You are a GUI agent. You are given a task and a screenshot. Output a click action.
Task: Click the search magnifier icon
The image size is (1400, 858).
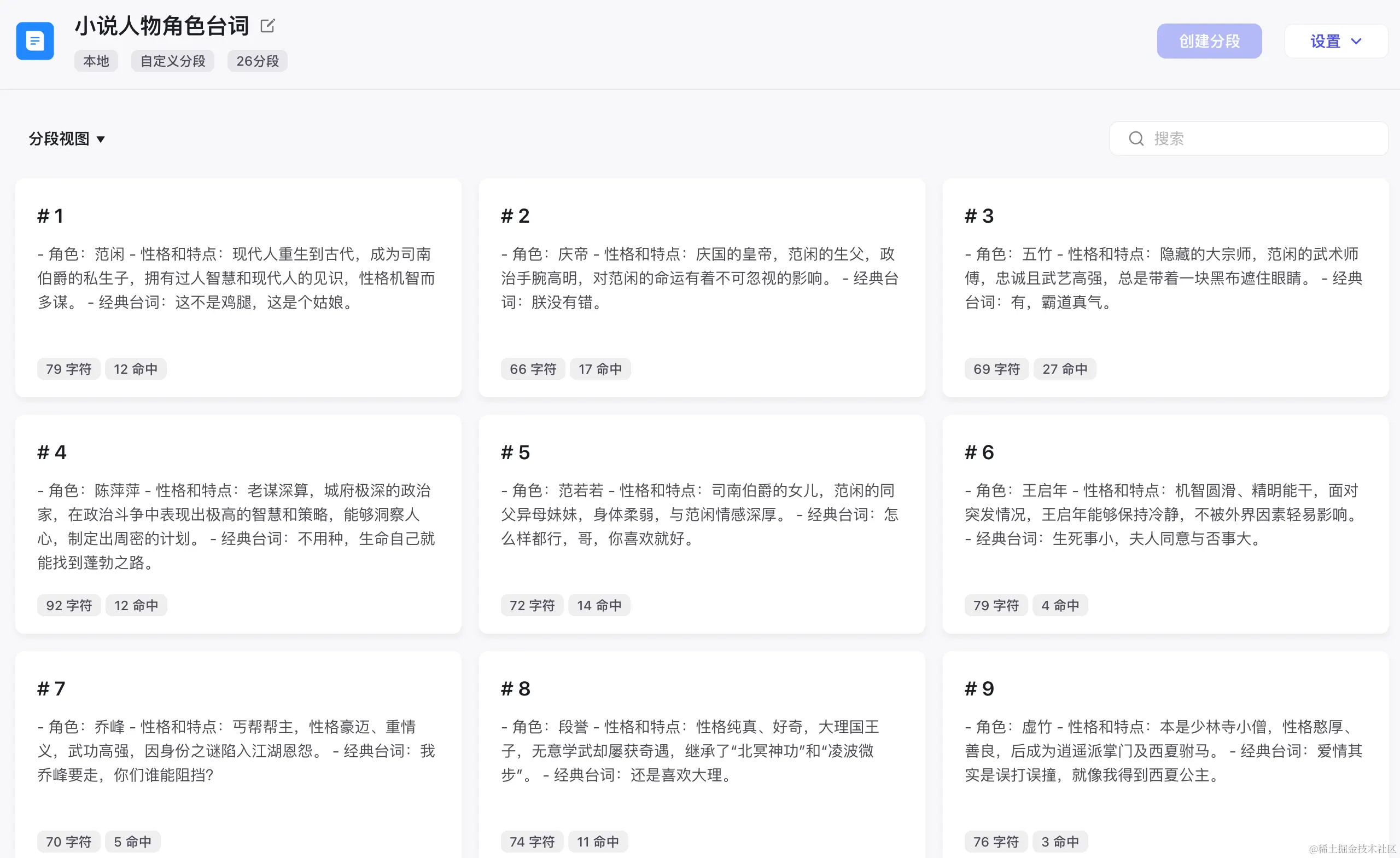point(1136,138)
